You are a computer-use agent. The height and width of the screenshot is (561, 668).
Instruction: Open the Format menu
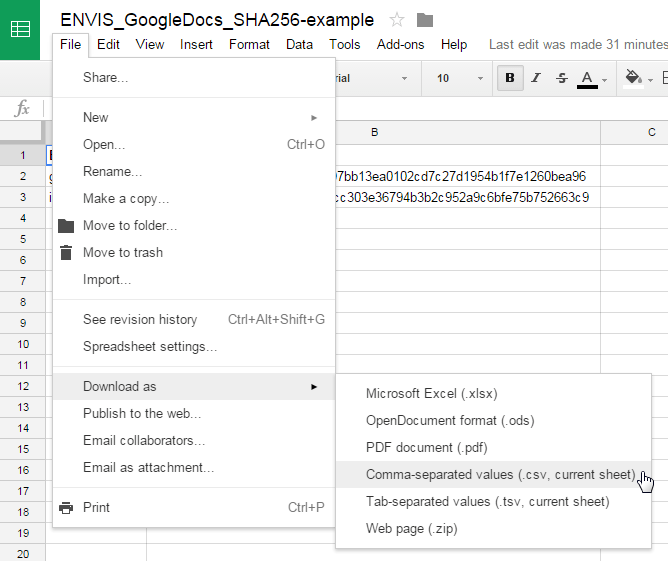249,44
